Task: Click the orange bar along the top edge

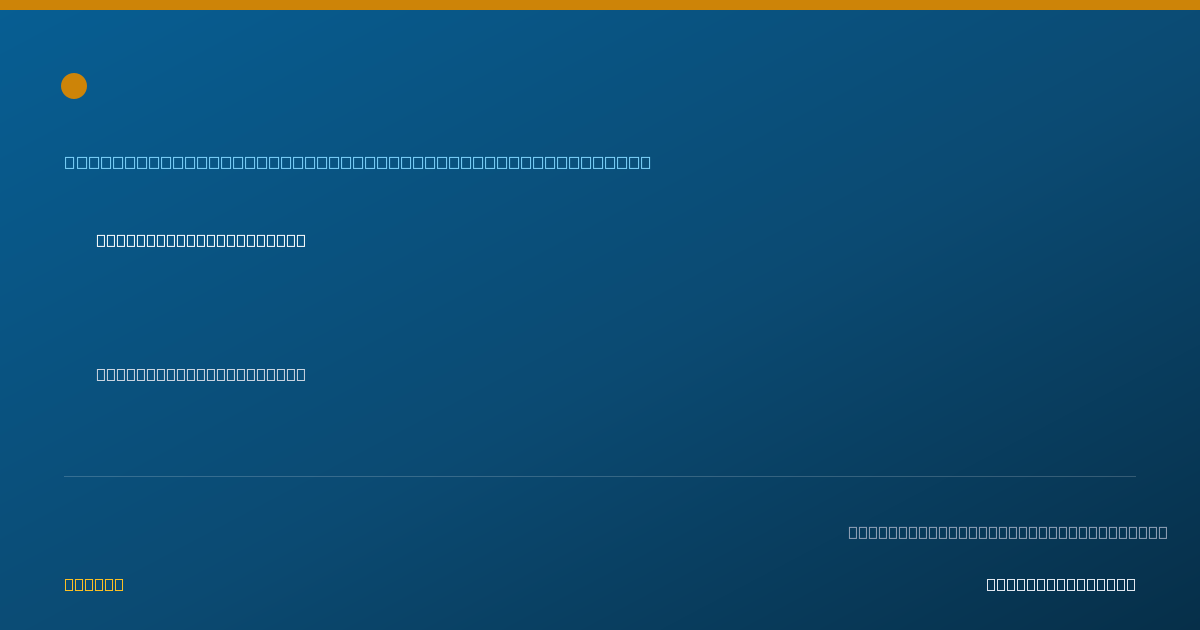Action: 600,5
